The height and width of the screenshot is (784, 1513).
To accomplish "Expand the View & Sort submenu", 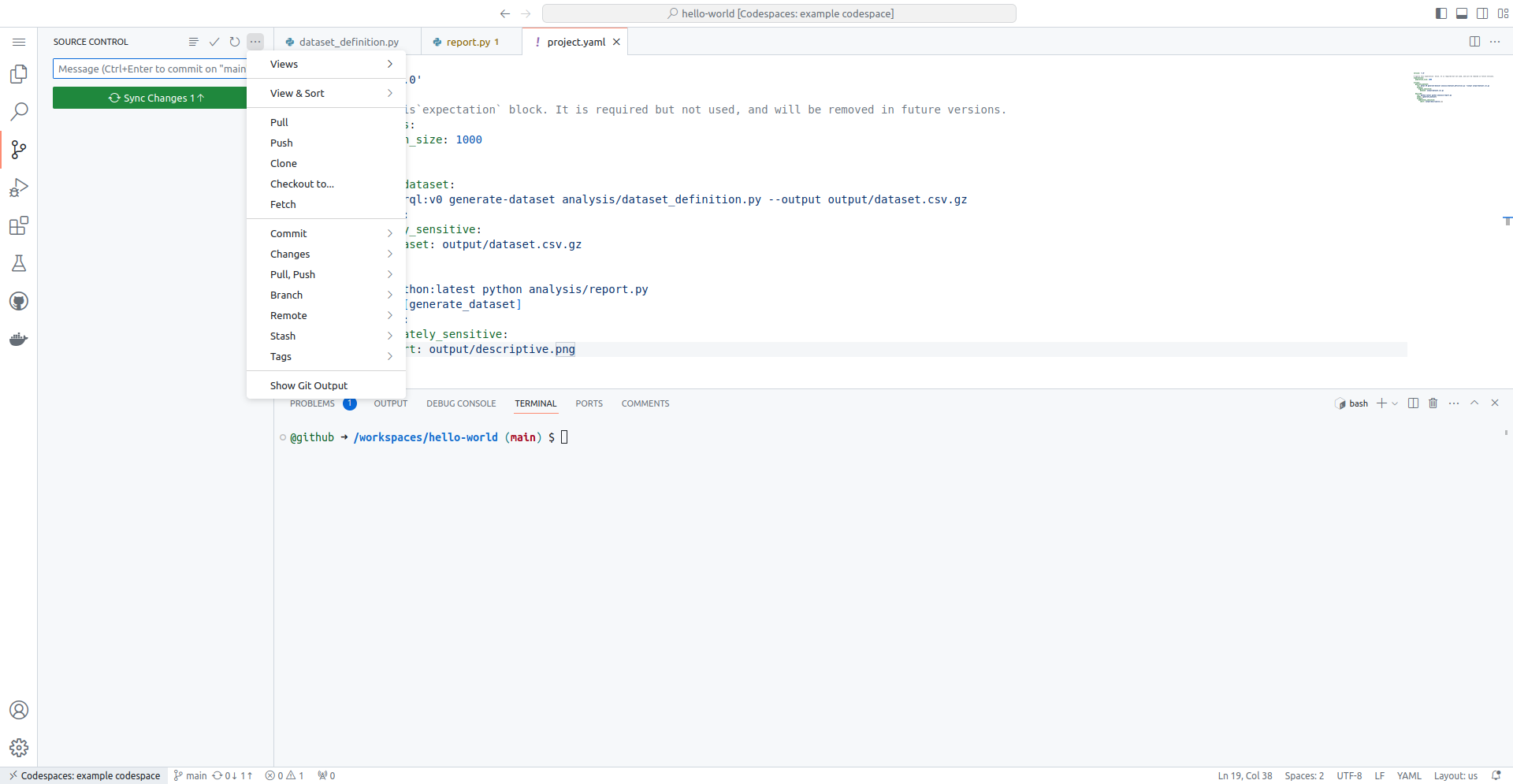I will tap(326, 94).
